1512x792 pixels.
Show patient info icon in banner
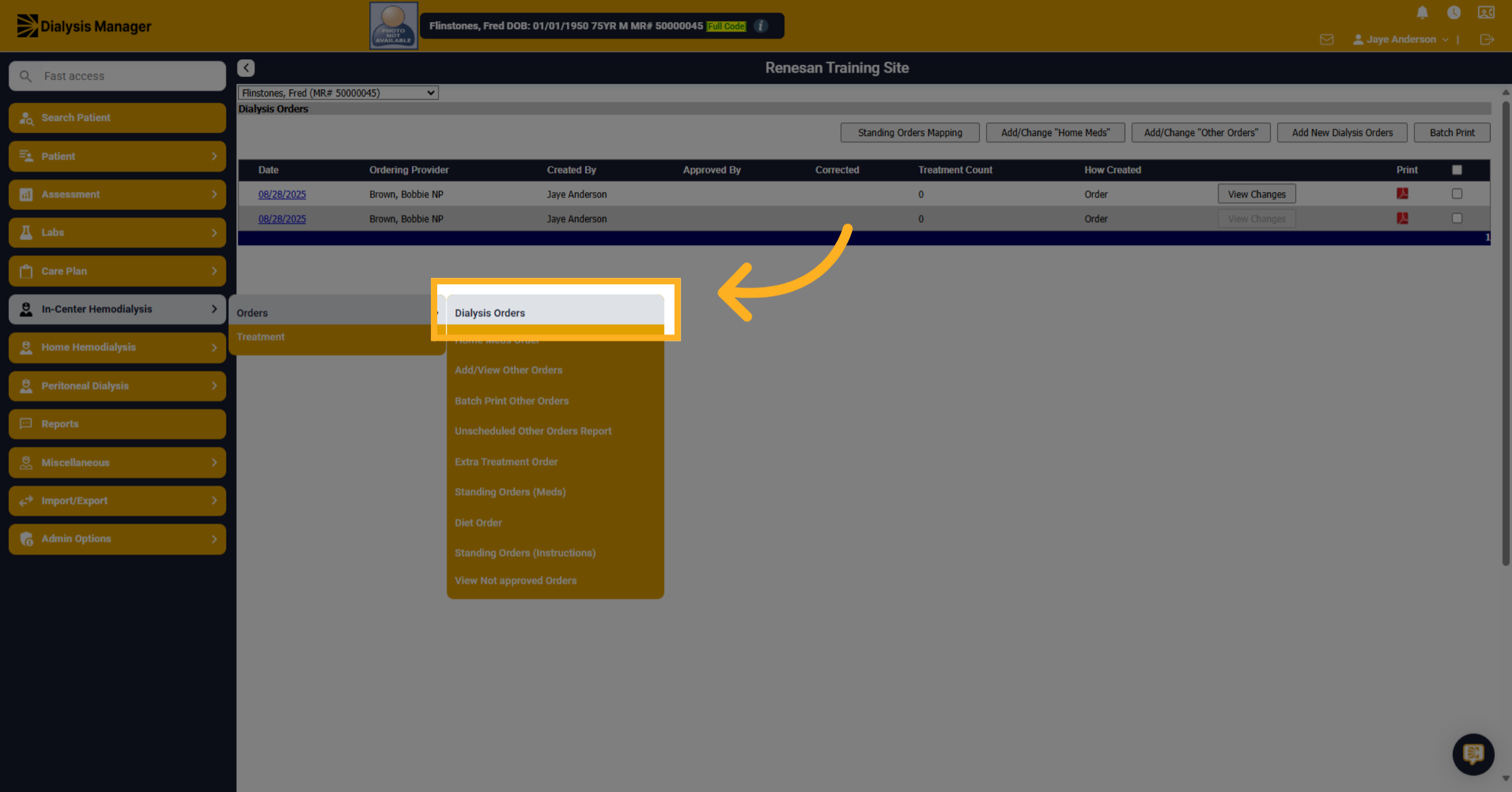coord(761,26)
